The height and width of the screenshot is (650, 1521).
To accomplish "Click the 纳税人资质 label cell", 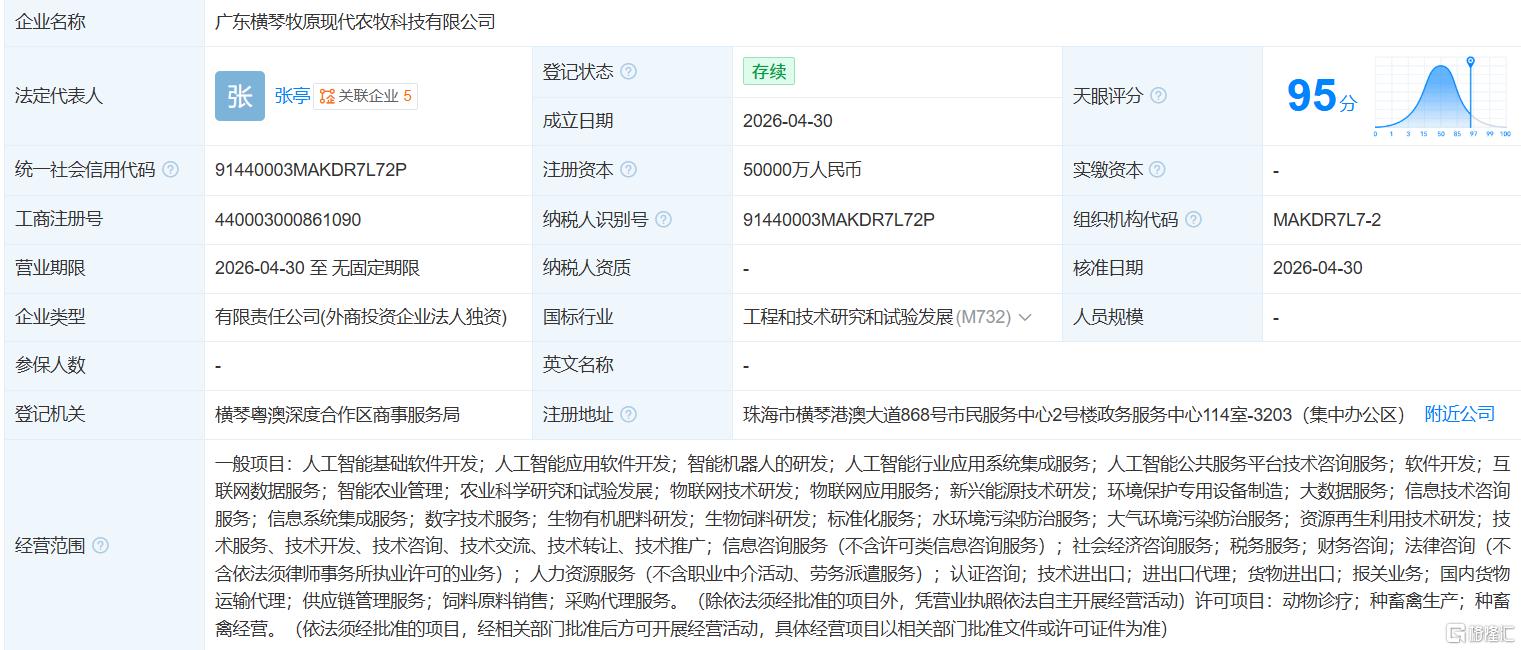I will point(632,268).
